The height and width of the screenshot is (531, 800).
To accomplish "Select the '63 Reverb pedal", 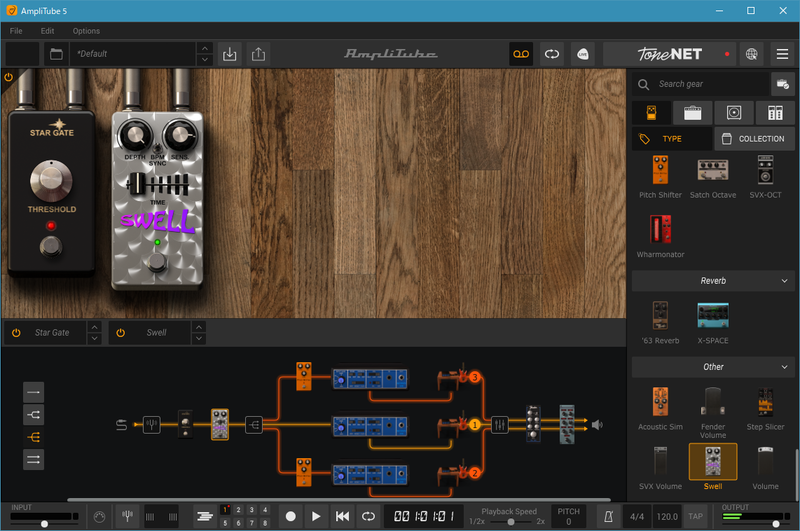I will [660, 322].
